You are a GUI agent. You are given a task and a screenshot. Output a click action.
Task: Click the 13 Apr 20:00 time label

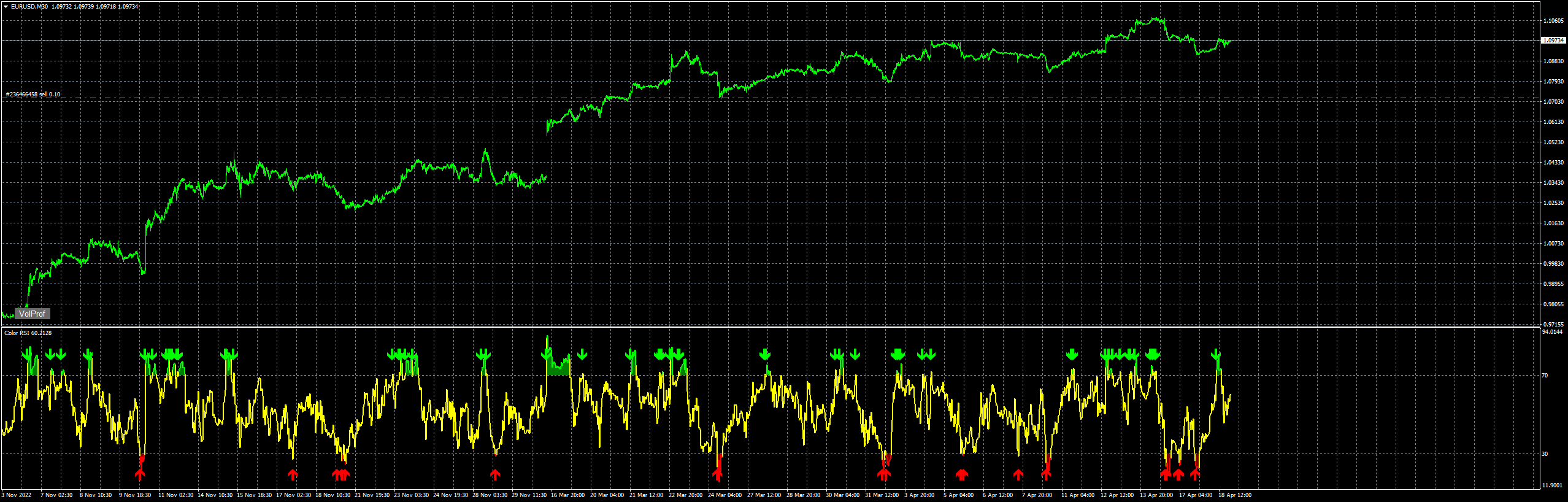tap(1156, 495)
